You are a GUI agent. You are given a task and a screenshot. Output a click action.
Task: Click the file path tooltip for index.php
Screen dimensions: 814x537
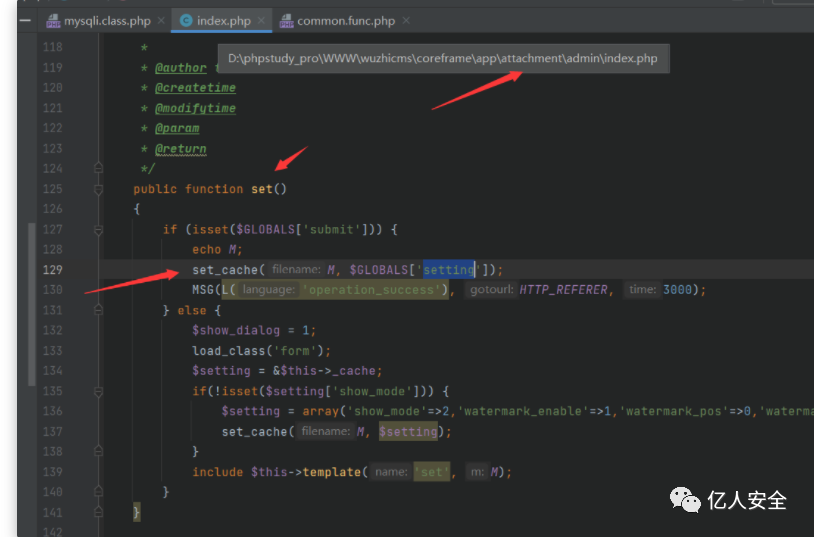(x=443, y=58)
